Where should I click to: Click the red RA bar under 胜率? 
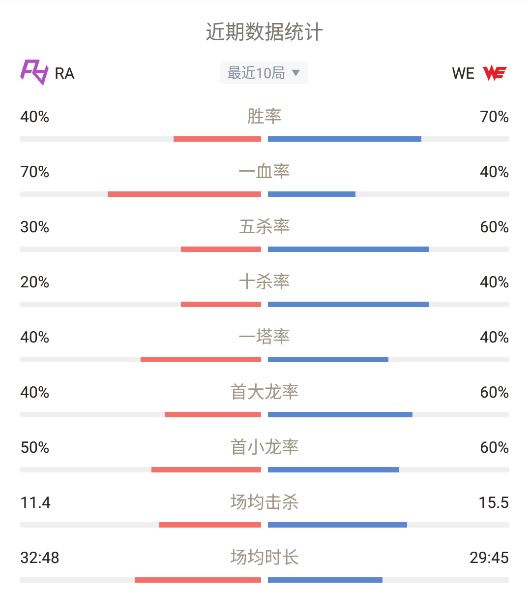tap(217, 139)
